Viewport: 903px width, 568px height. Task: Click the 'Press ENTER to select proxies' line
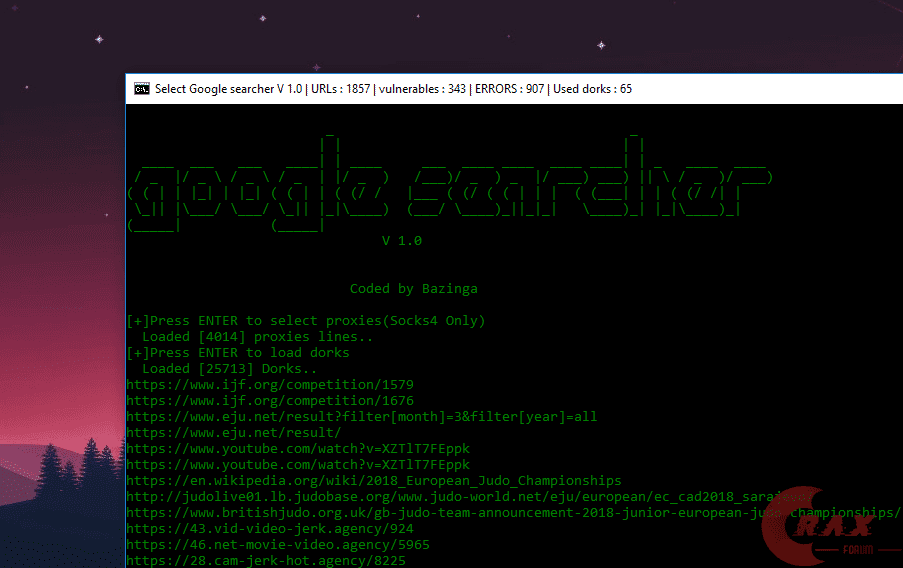pyautogui.click(x=306, y=321)
